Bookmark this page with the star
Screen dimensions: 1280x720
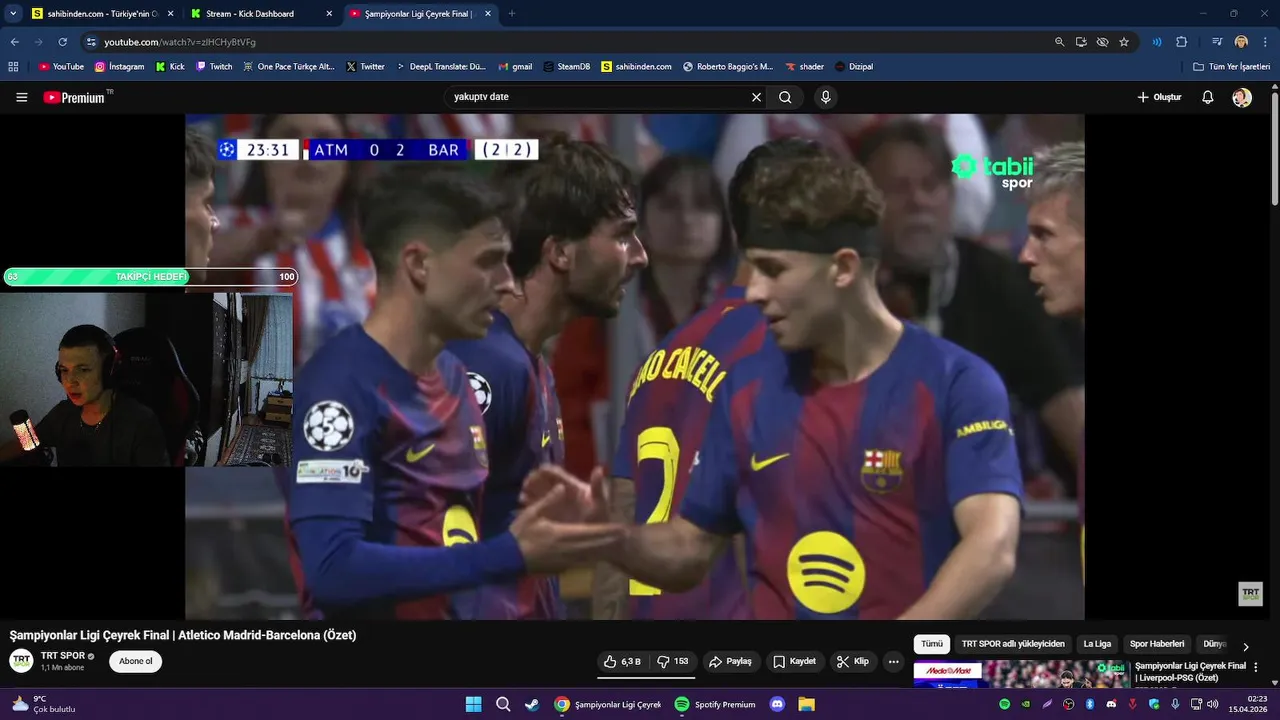(1124, 42)
